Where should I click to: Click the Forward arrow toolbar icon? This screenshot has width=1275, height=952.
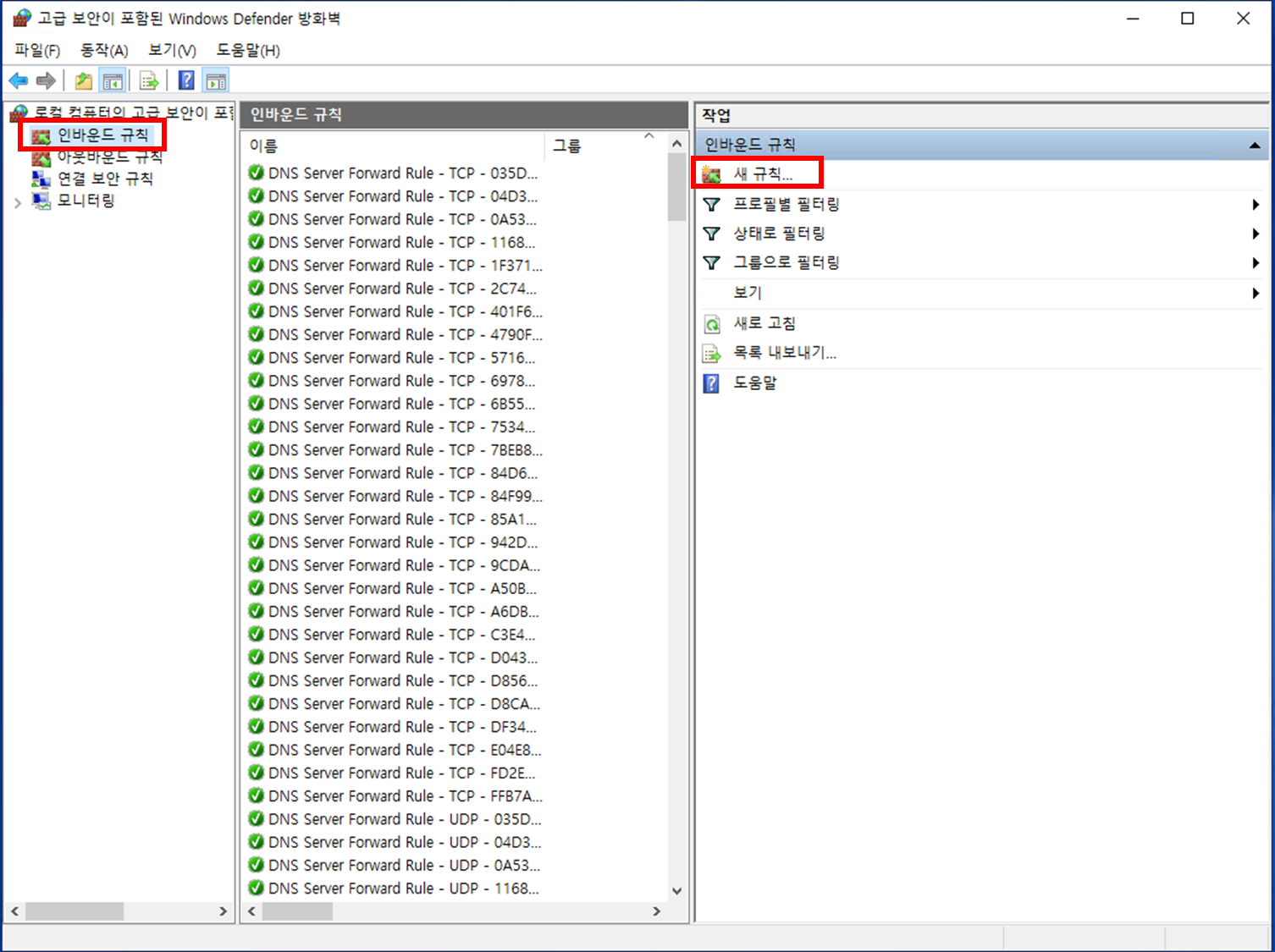click(x=46, y=80)
